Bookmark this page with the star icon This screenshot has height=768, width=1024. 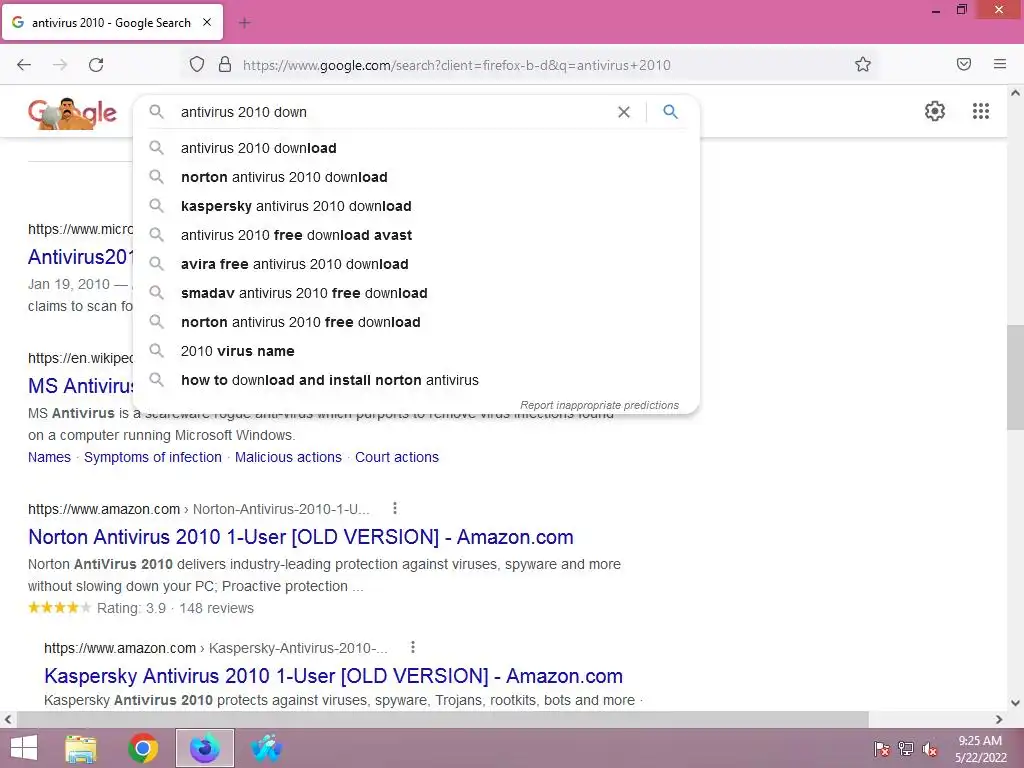click(863, 65)
